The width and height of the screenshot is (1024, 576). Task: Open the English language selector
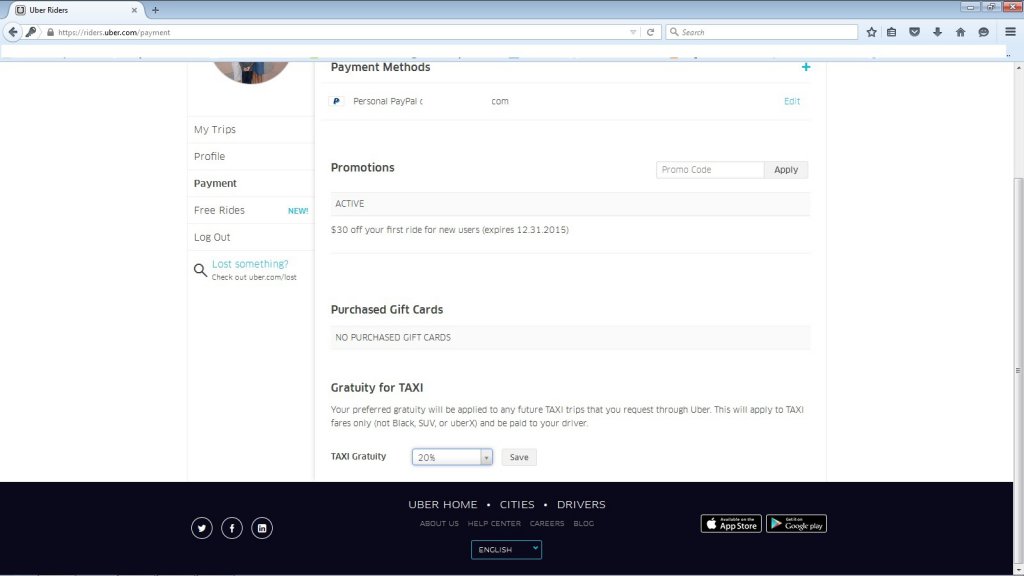pos(506,549)
